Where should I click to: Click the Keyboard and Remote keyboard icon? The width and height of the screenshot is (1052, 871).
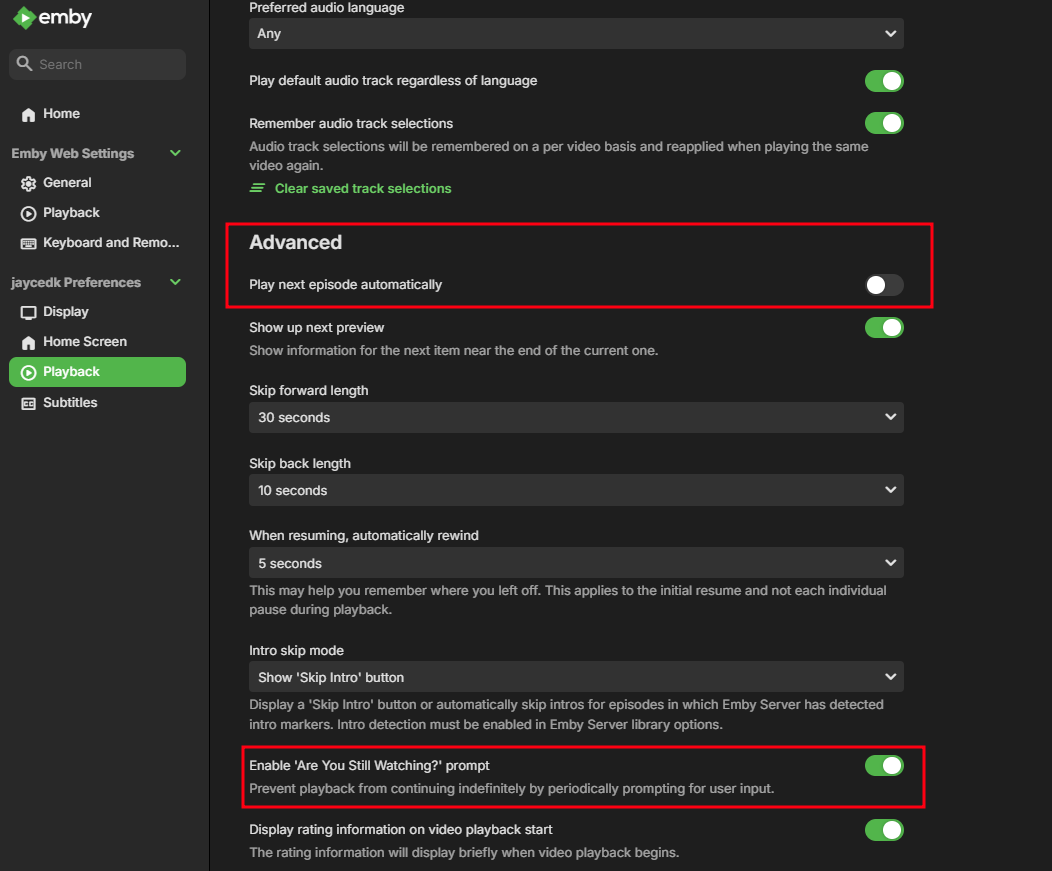[x=28, y=243]
